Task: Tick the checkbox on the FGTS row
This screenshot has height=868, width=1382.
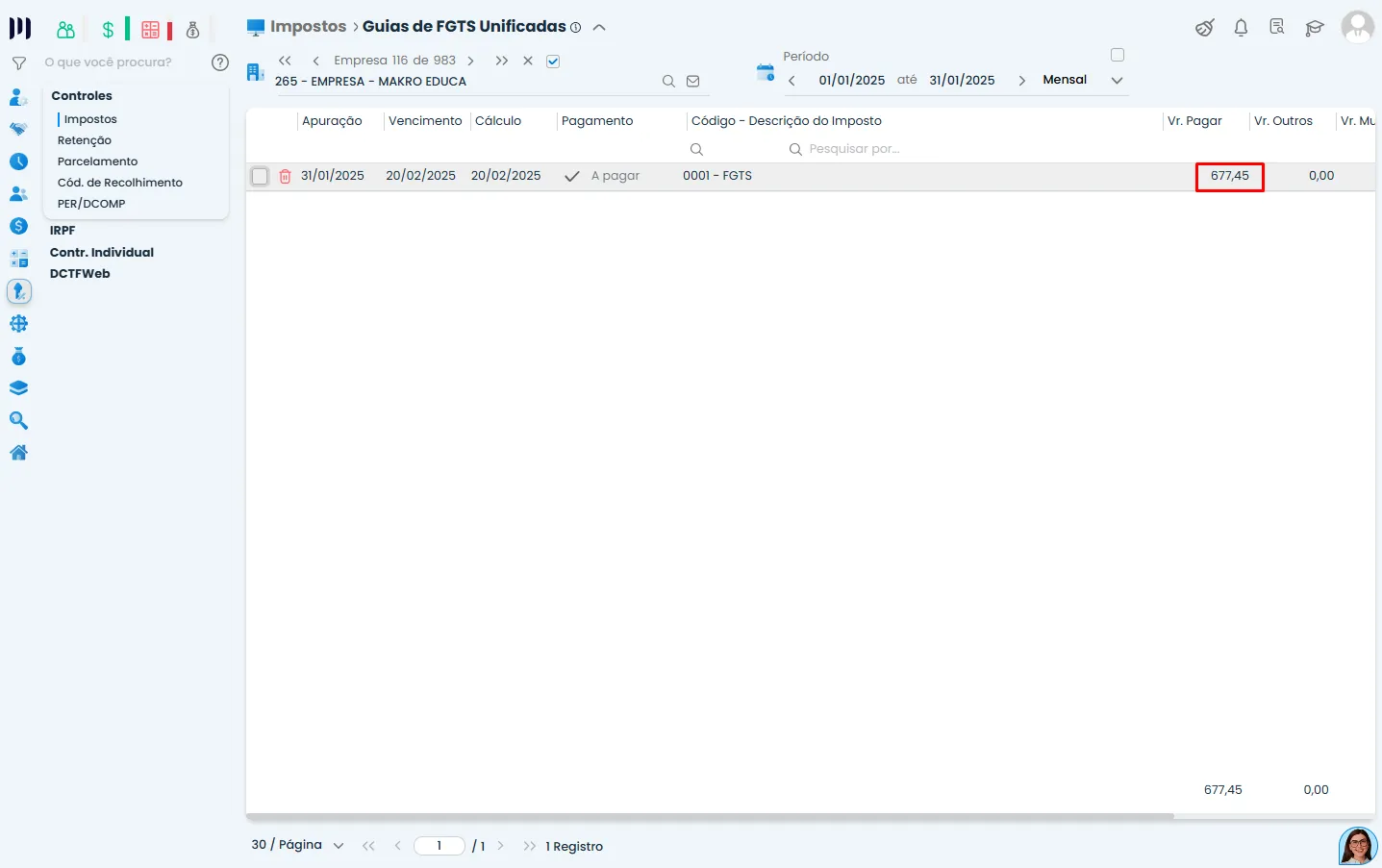Action: (260, 177)
